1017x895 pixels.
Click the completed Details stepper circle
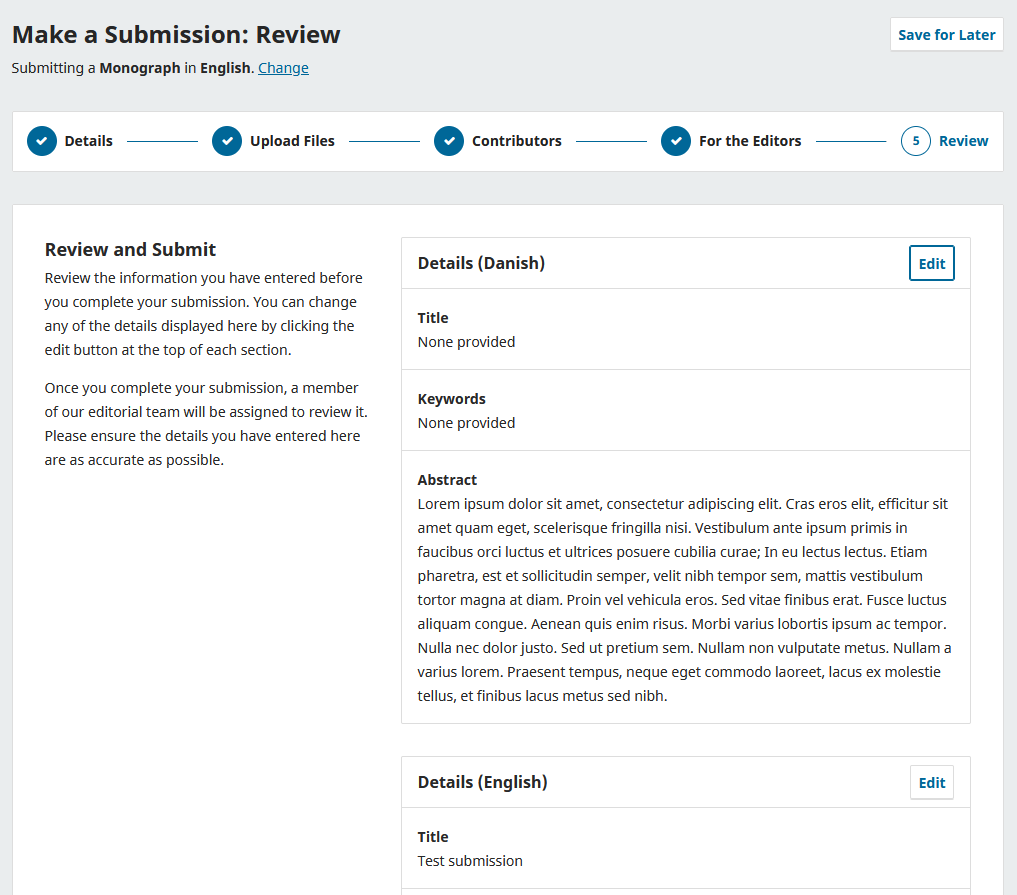41,141
